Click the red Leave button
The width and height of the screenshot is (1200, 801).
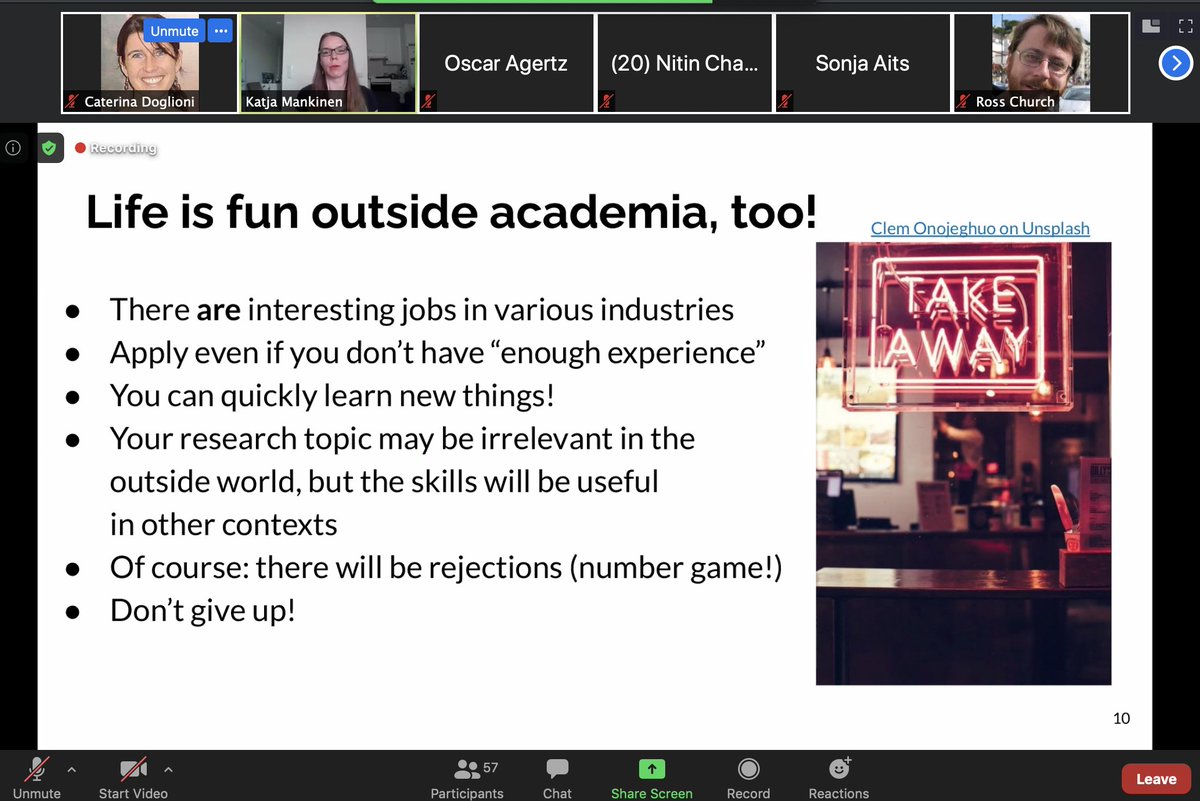[x=1156, y=779]
